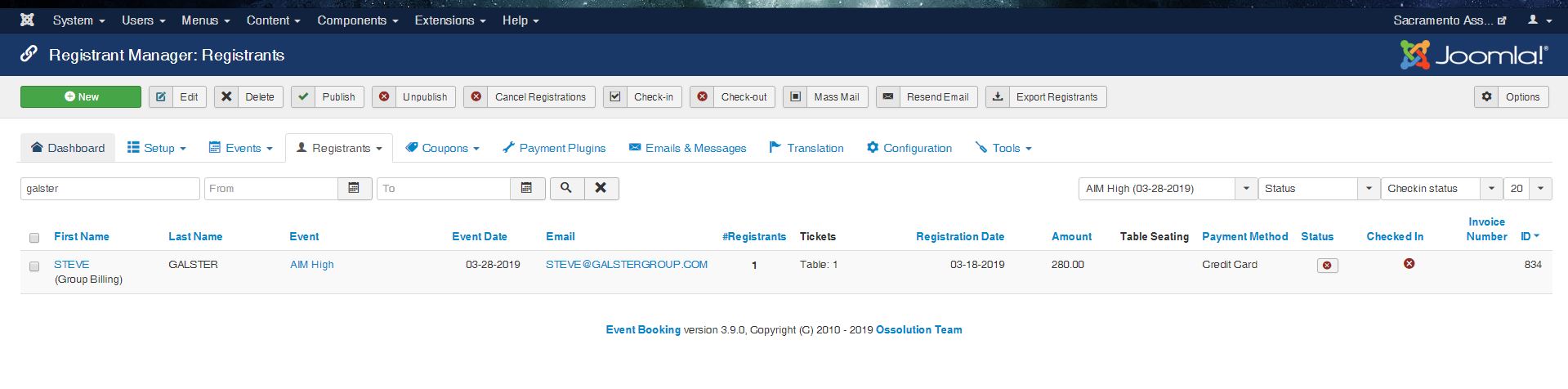Viewport: 1568px width, 389px height.
Task: Toggle the select-all registrants checkbox
Action: tap(34, 238)
